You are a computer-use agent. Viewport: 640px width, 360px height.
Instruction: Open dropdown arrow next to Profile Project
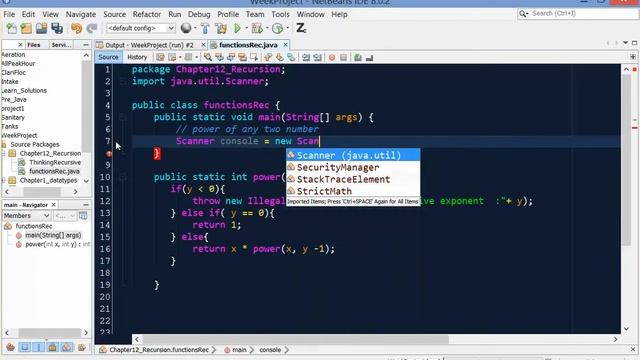(x=287, y=28)
